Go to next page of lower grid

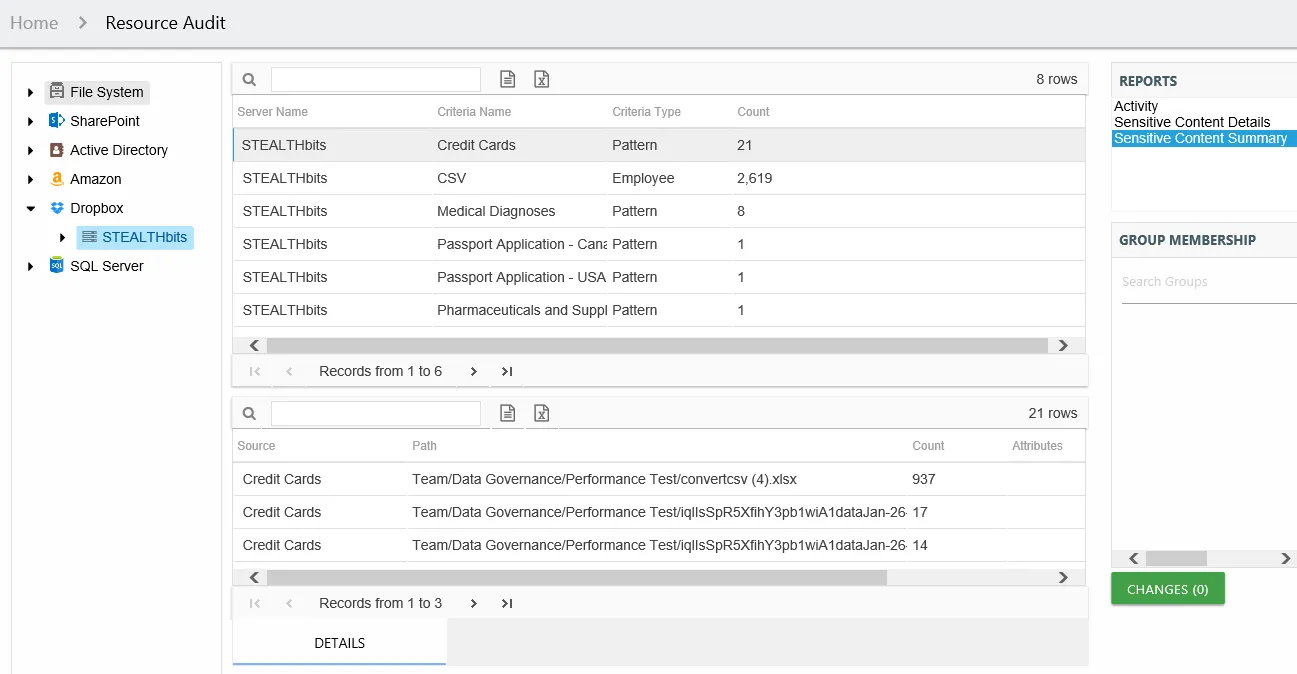pyautogui.click(x=474, y=603)
